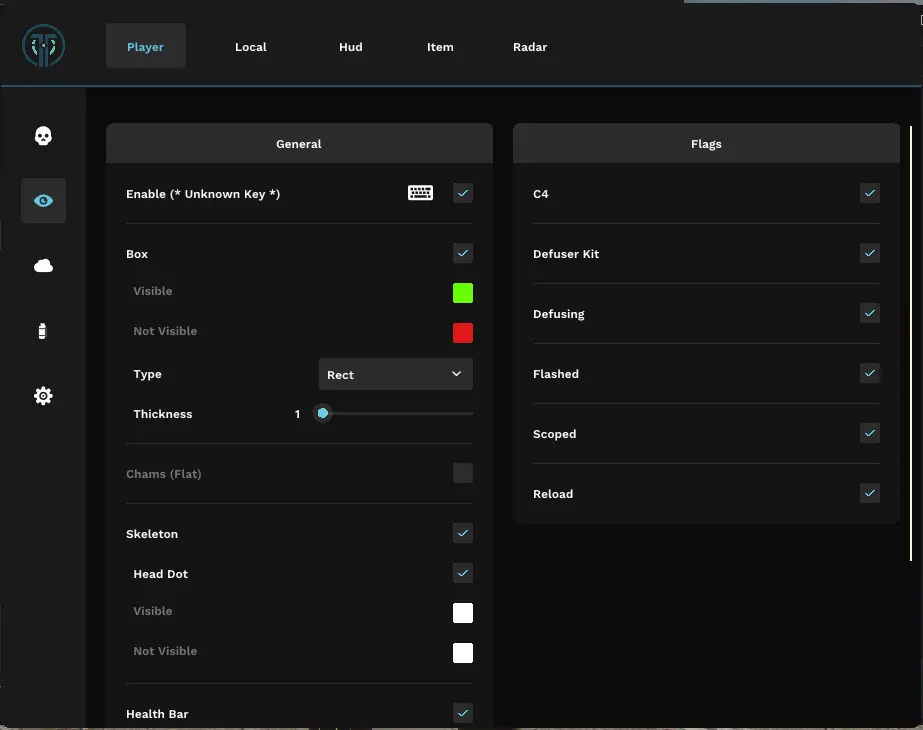Go to the Radar tab

(530, 47)
